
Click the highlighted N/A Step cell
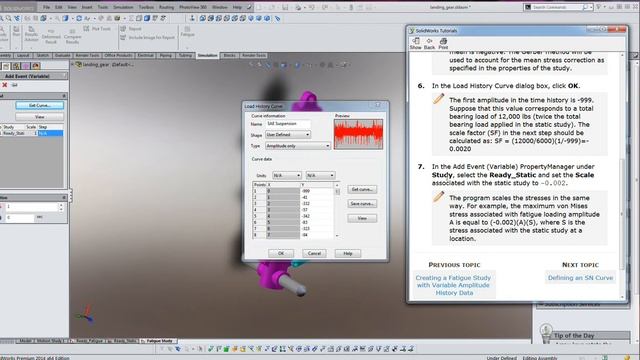(50, 133)
